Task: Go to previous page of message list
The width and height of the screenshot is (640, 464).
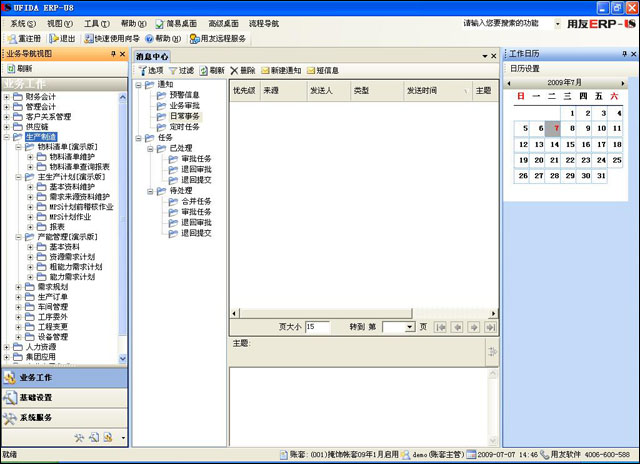Action: coord(457,327)
